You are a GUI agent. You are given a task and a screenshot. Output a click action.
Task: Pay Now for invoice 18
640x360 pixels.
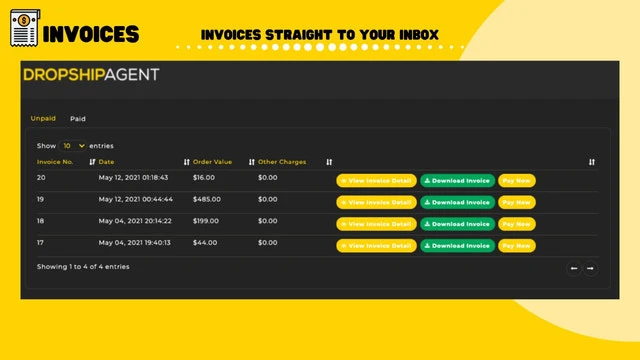[x=517, y=224]
